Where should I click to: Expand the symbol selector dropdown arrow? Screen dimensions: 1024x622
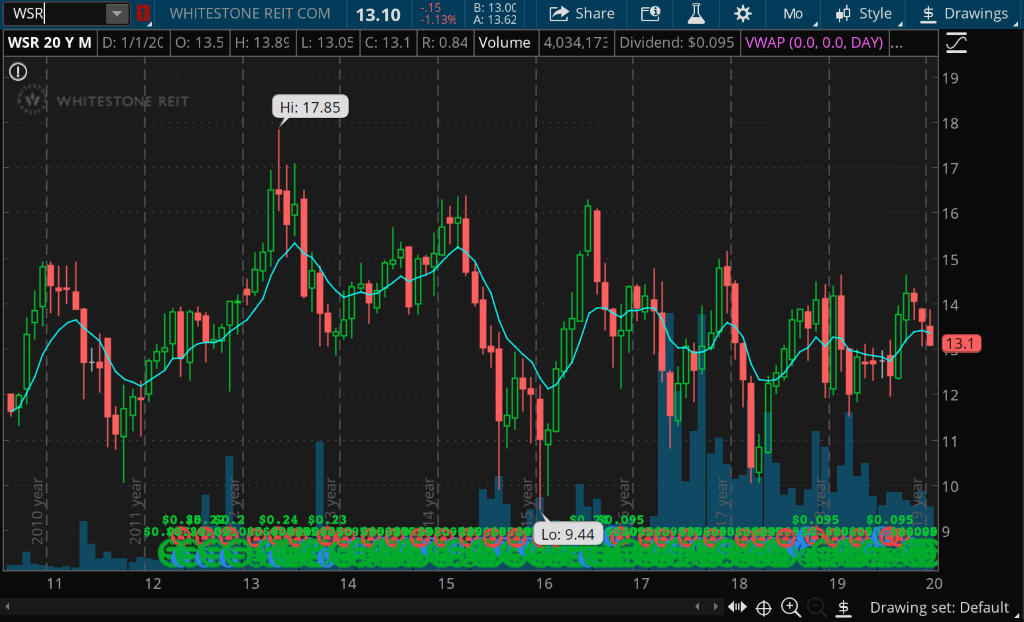click(118, 14)
